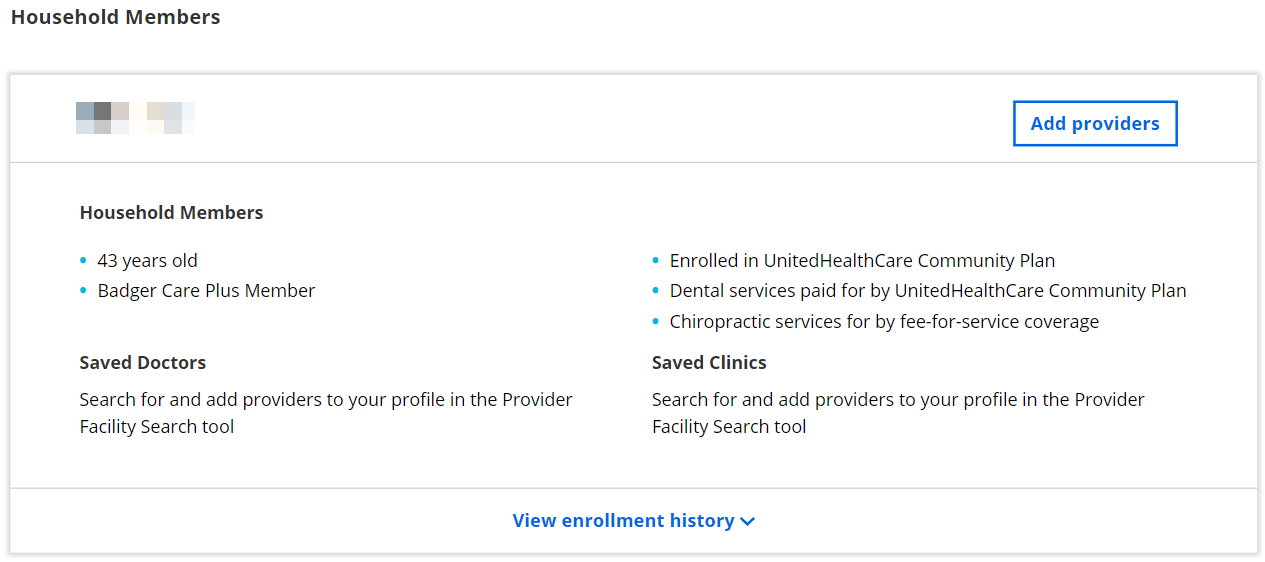Click the blurred member name
Image resolution: width=1265 pixels, height=562 pixels.
point(135,118)
